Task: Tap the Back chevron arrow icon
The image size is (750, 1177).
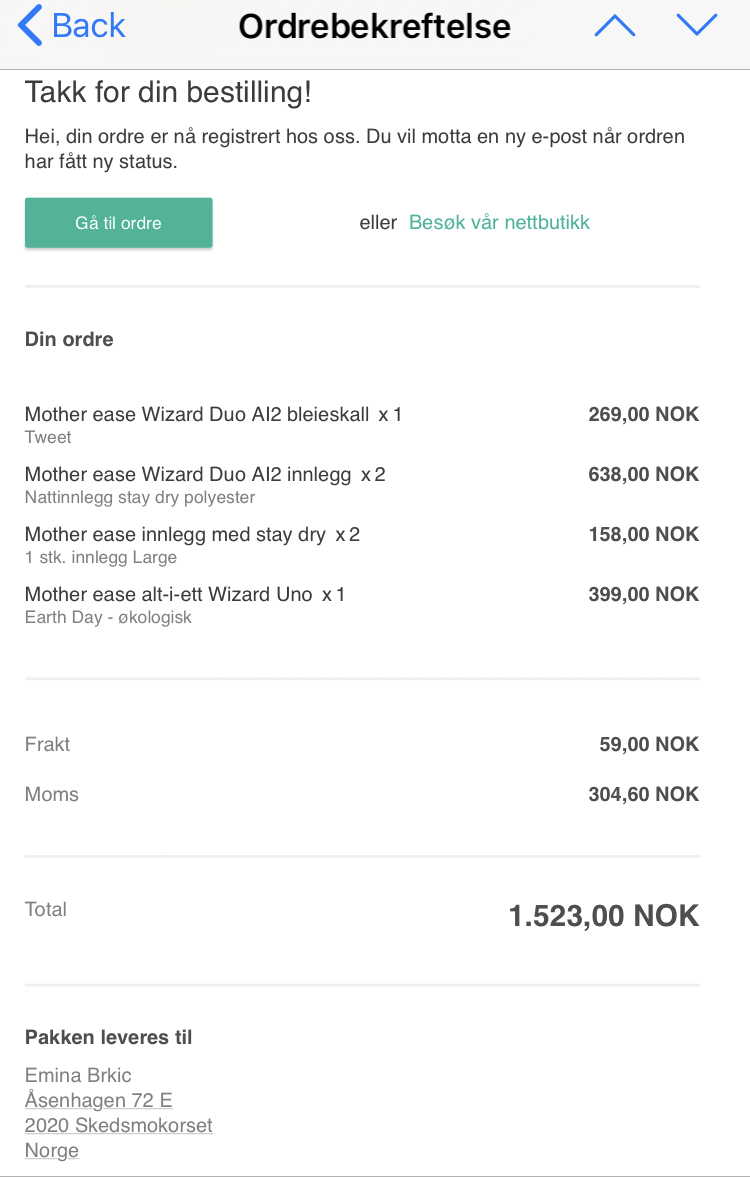Action: click(x=29, y=26)
